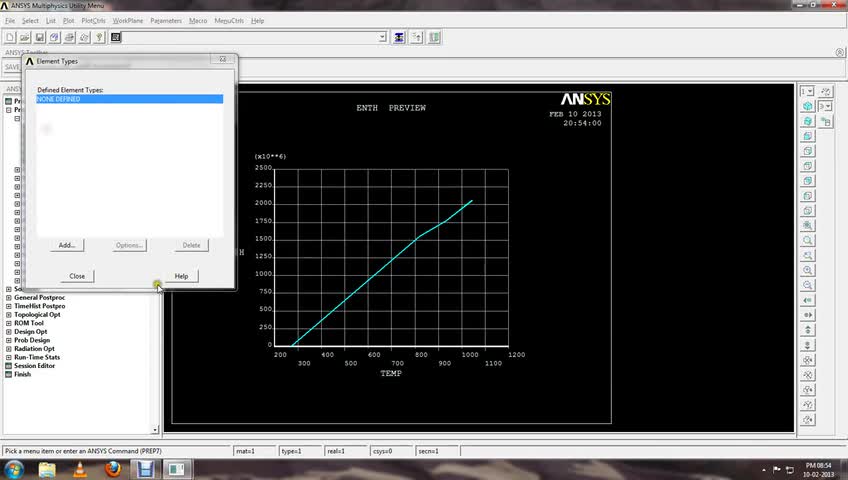Click the type=1 status bar field
848x480 pixels.
coord(300,451)
